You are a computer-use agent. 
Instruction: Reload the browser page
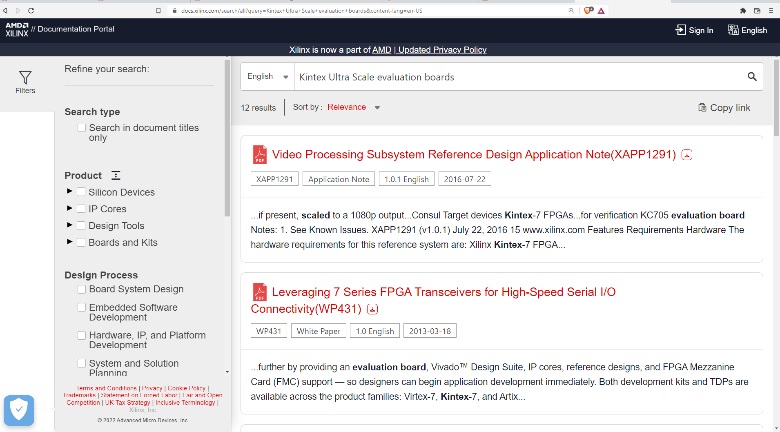pos(31,10)
